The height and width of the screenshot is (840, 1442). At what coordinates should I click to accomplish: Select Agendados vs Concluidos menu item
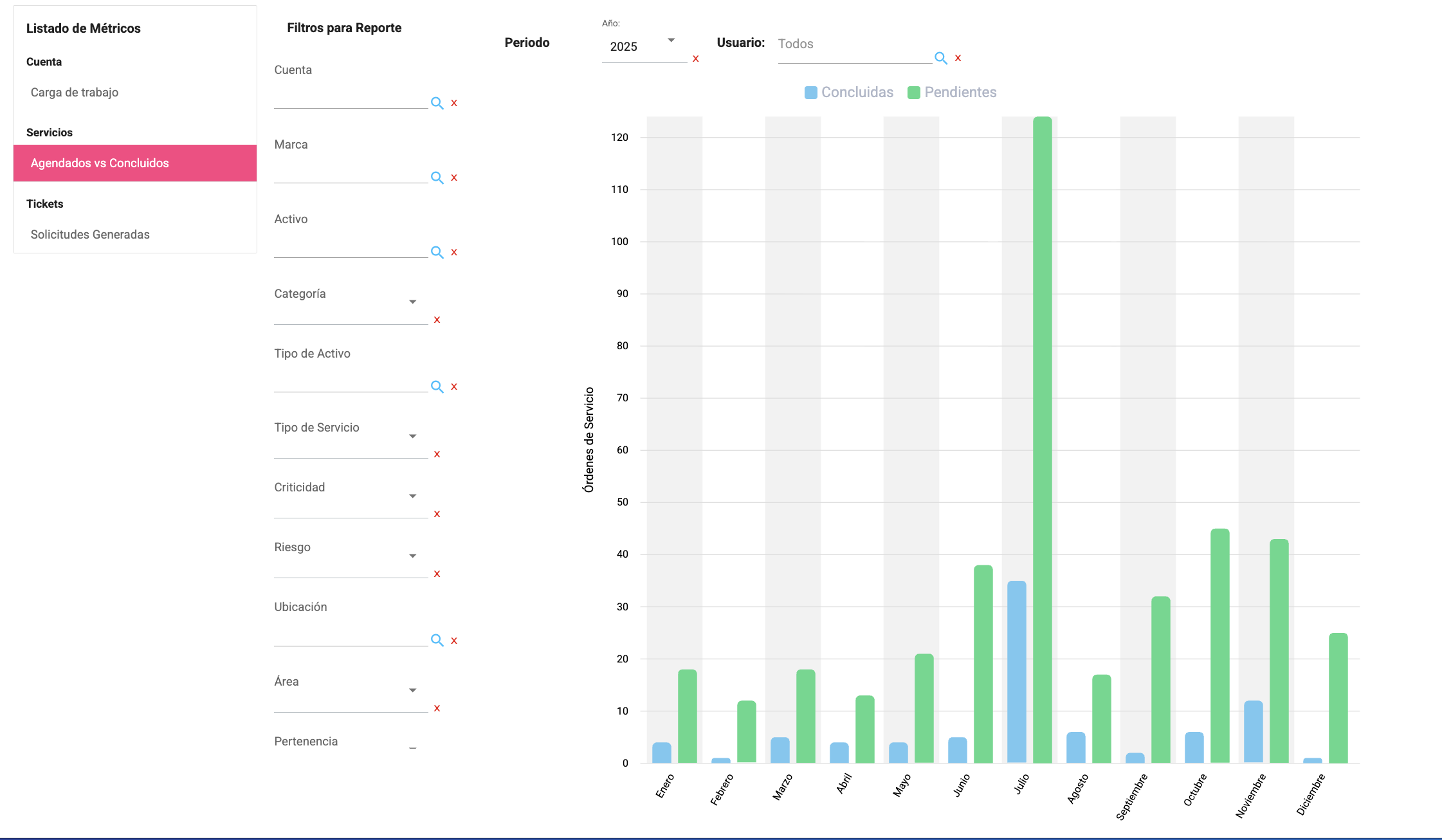coord(100,163)
